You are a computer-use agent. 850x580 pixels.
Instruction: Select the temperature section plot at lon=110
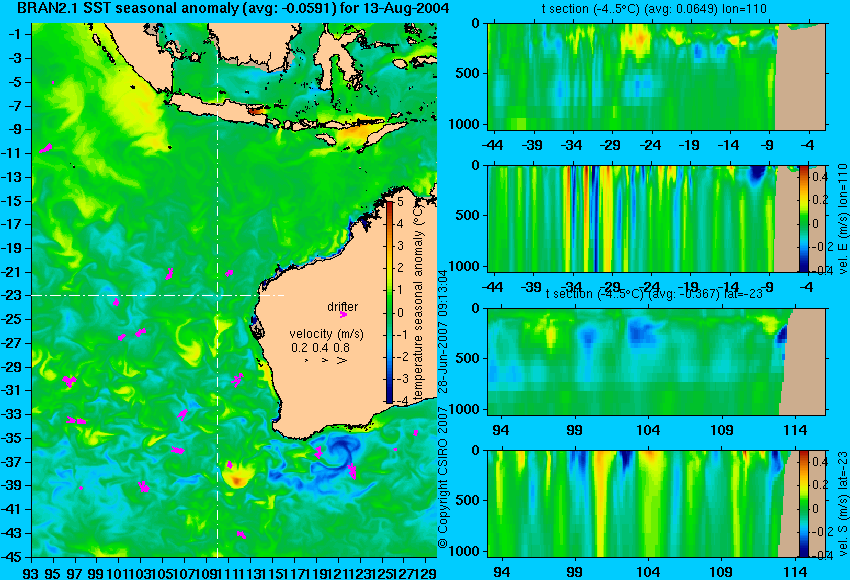[x=657, y=76]
